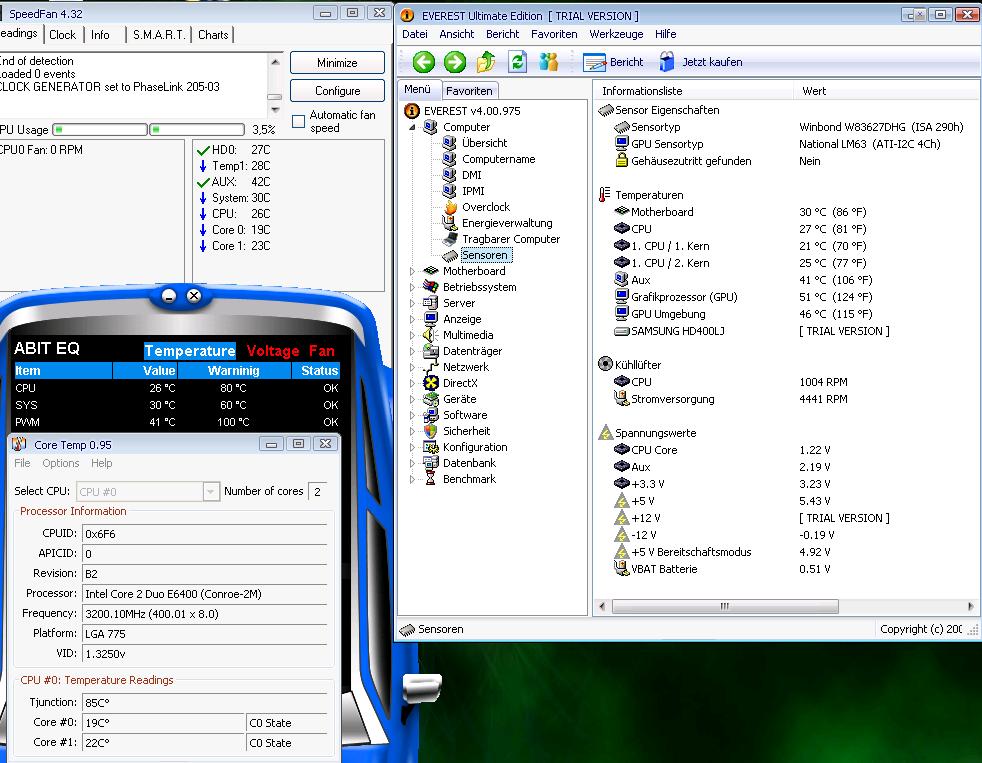Click the Multimedia speaker icon
The height and width of the screenshot is (763, 982).
[x=430, y=335]
